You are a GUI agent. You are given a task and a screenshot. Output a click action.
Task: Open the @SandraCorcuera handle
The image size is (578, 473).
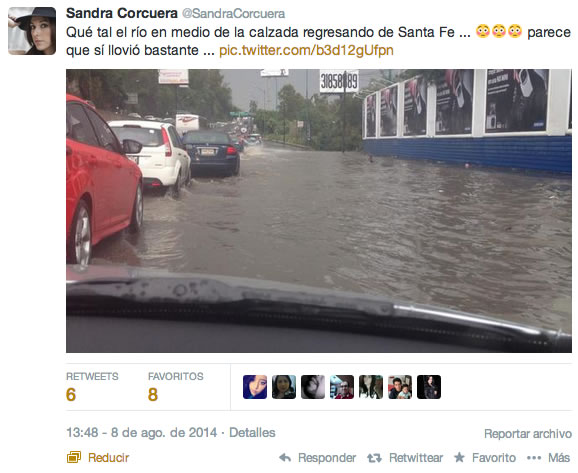[233, 14]
